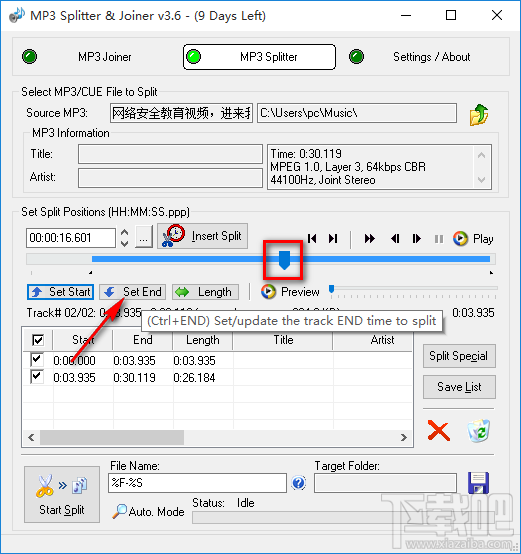Click Set Start button
521x554 pixels.
[60, 292]
